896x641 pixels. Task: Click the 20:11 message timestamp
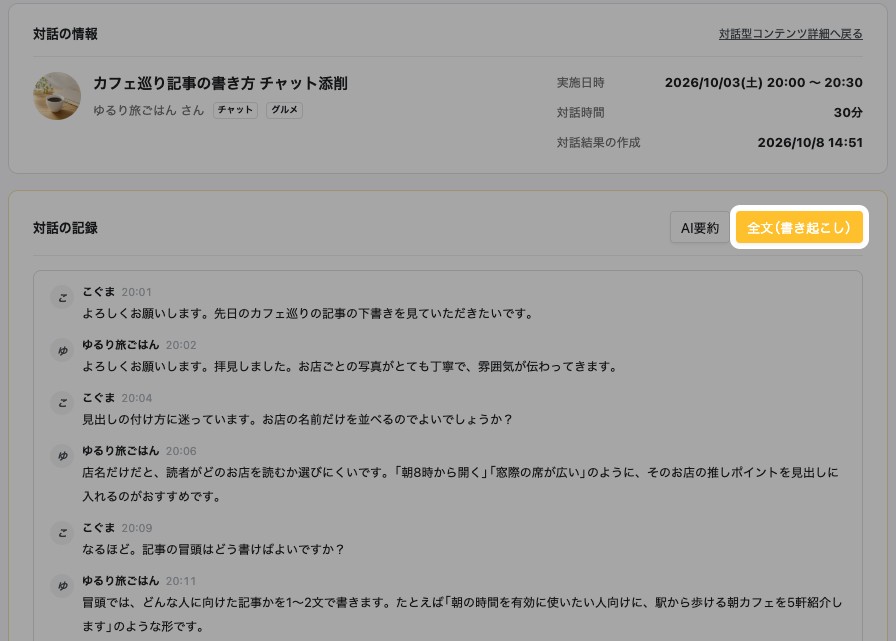[181, 581]
